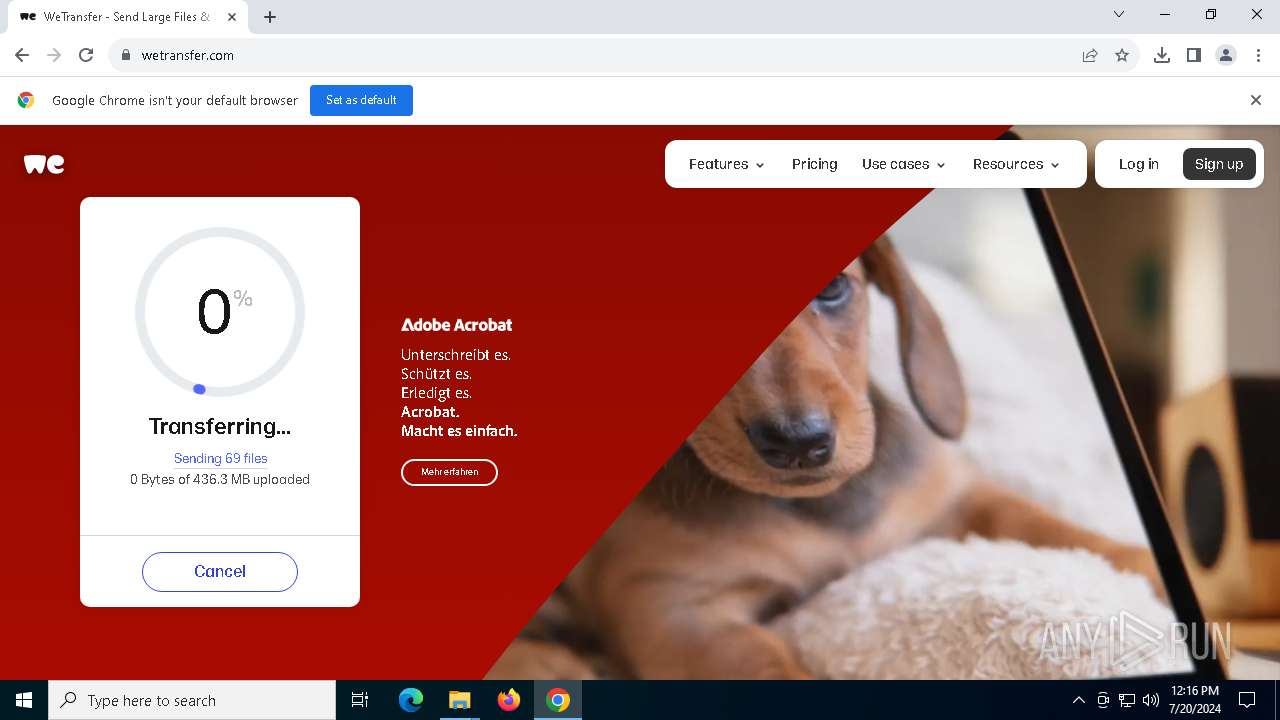Click the taskbar search box

click(x=192, y=700)
